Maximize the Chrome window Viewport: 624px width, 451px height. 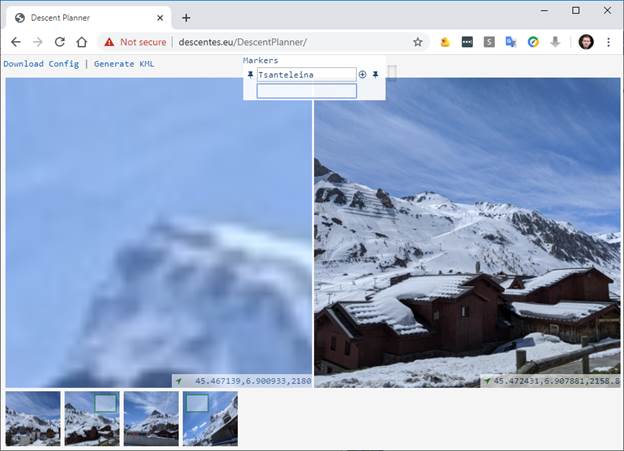point(576,11)
